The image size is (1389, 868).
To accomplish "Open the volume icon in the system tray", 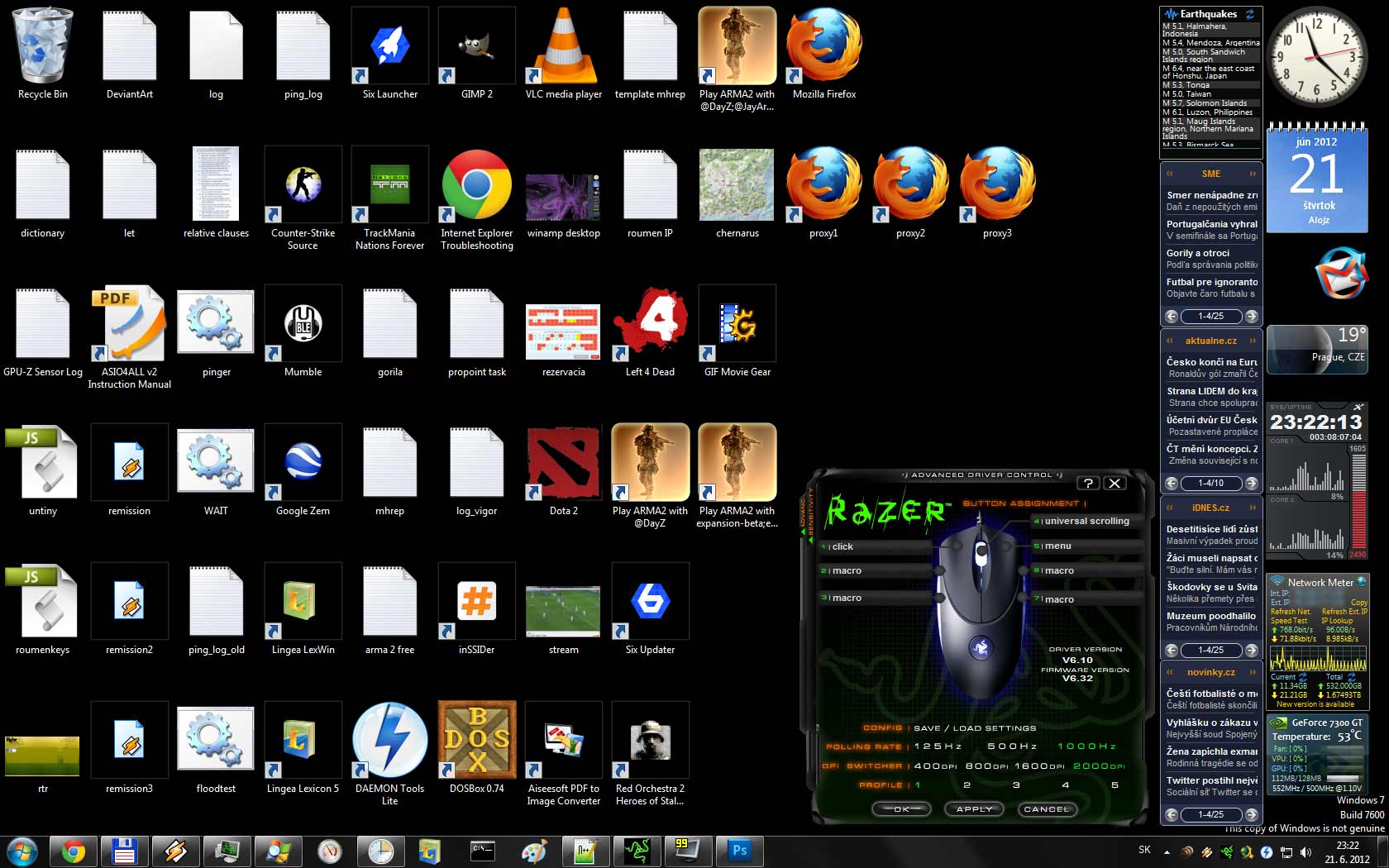I will point(1305,851).
